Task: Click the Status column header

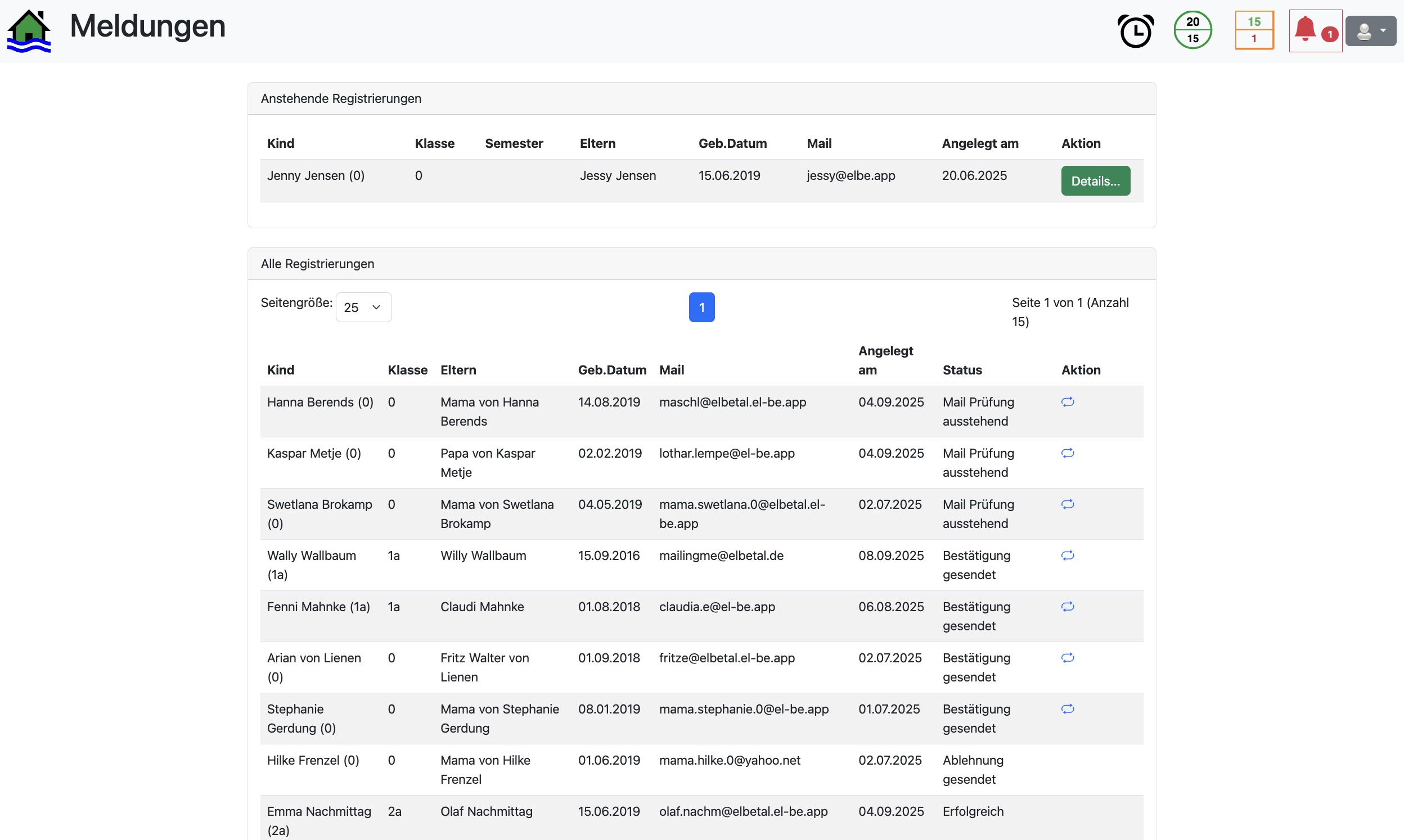Action: 962,370
